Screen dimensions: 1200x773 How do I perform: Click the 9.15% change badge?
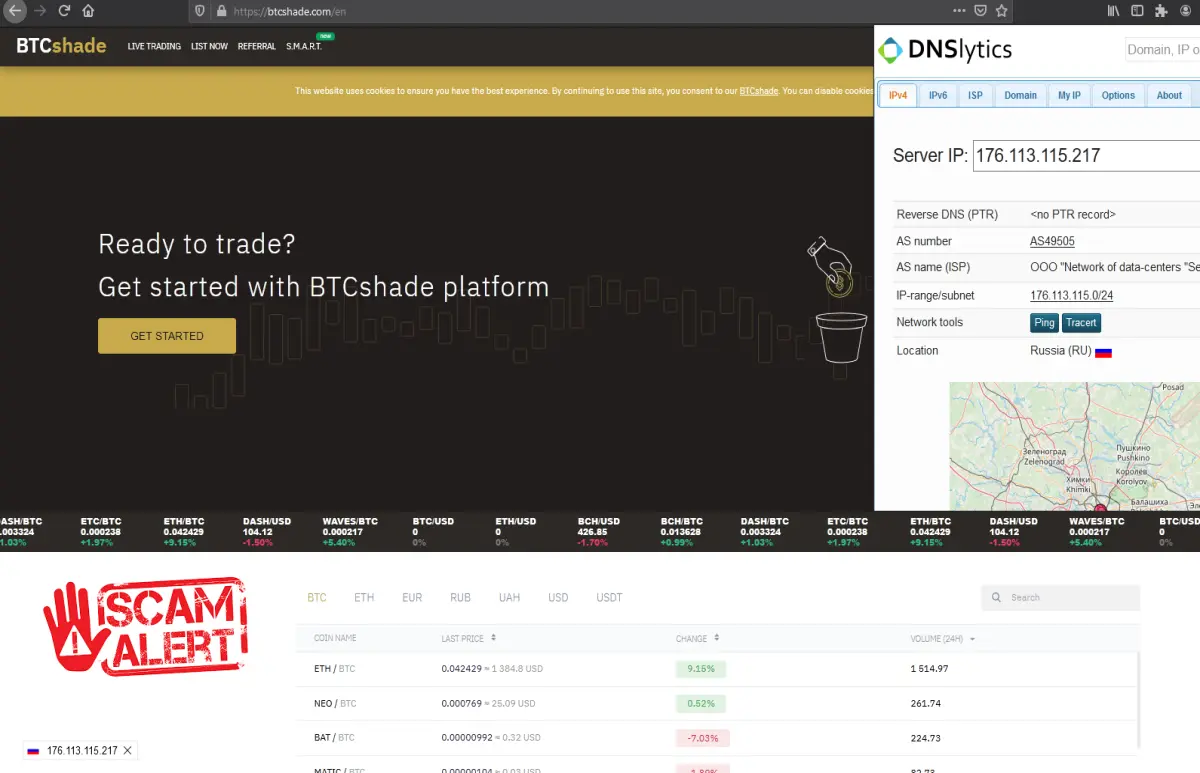coord(701,668)
